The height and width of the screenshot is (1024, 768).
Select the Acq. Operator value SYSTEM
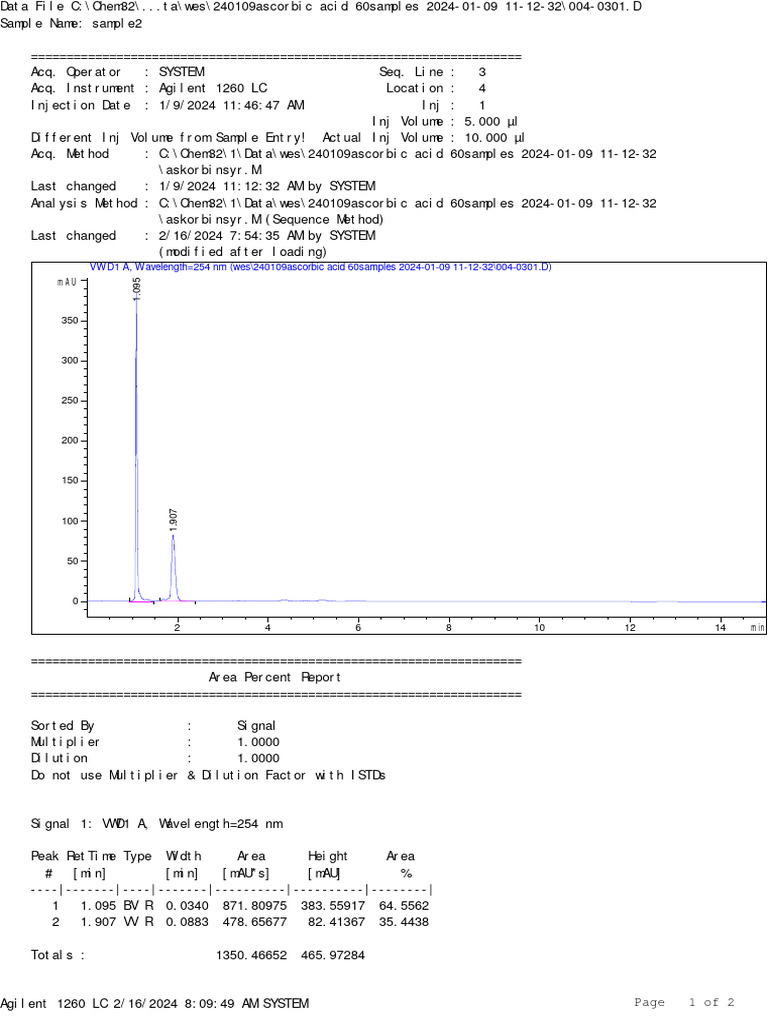point(182,72)
